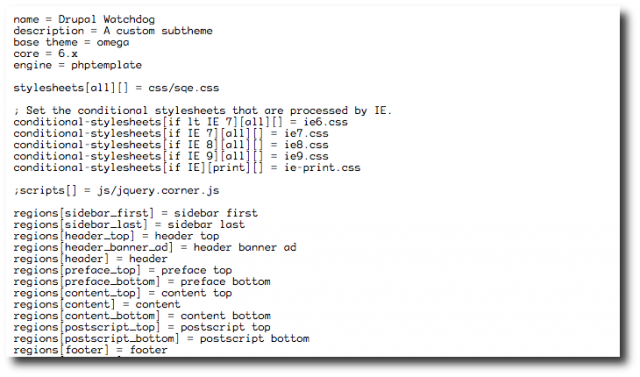Click the regions[header_banner_ad] line

(155, 248)
